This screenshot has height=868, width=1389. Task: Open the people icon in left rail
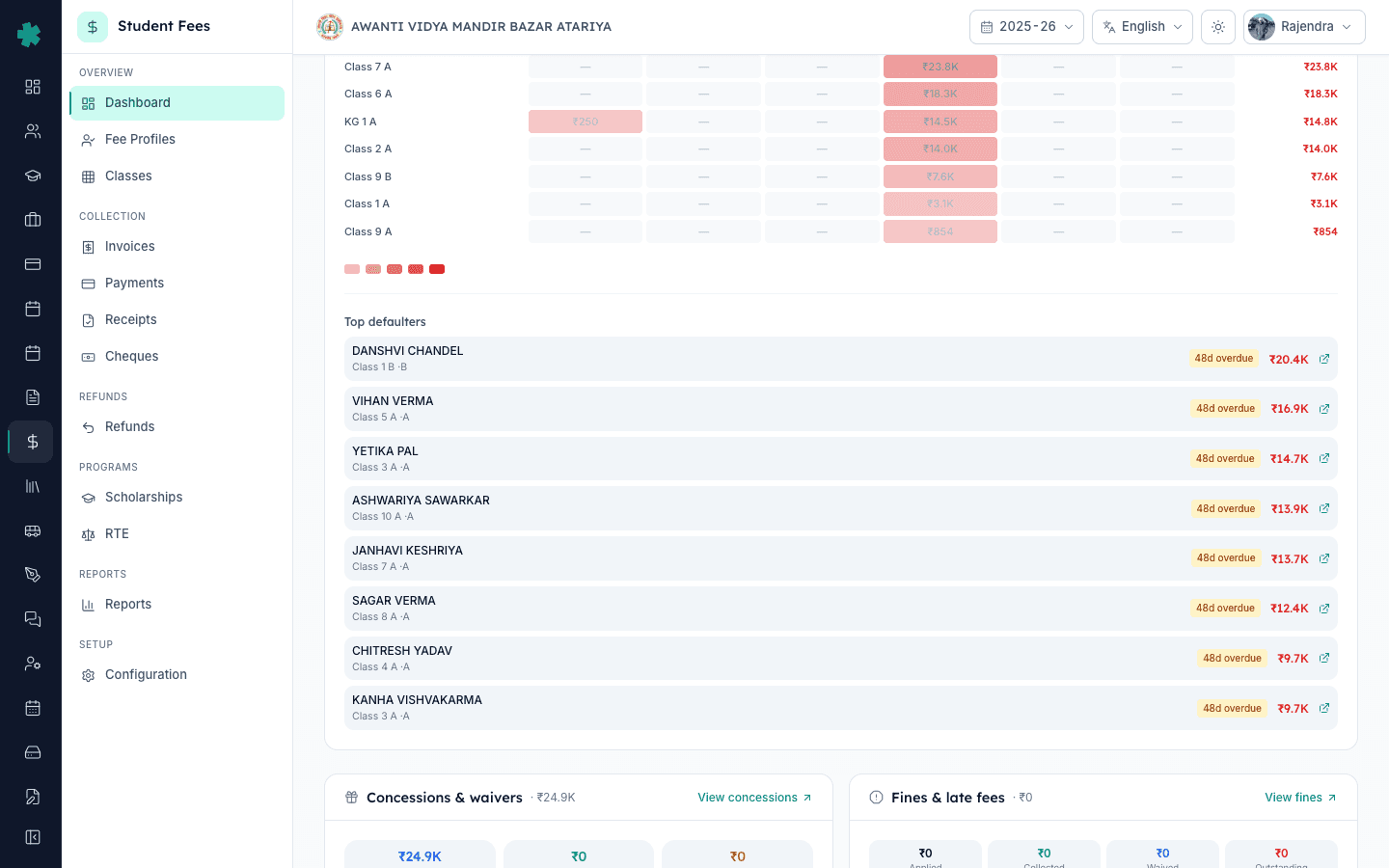[x=33, y=131]
